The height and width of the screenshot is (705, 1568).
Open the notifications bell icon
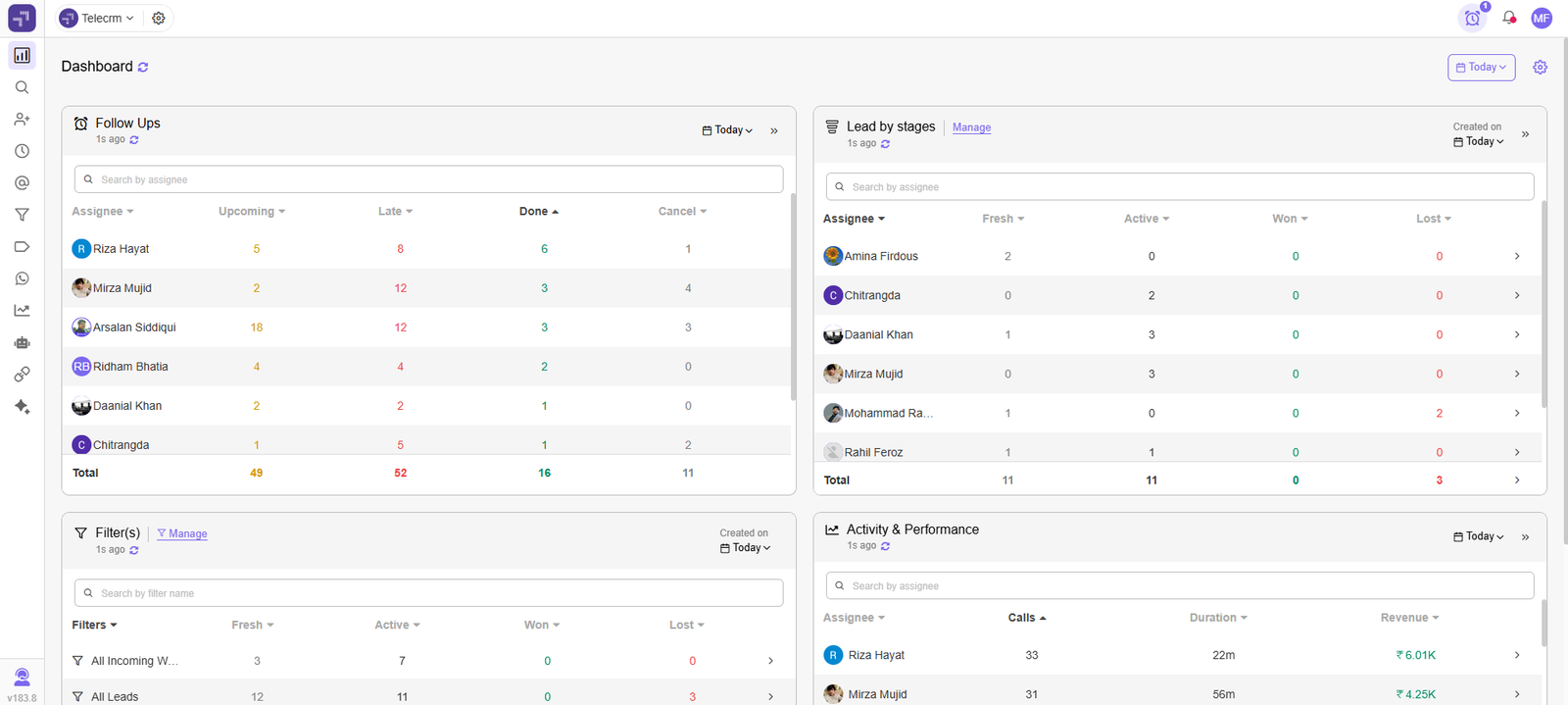click(1509, 18)
